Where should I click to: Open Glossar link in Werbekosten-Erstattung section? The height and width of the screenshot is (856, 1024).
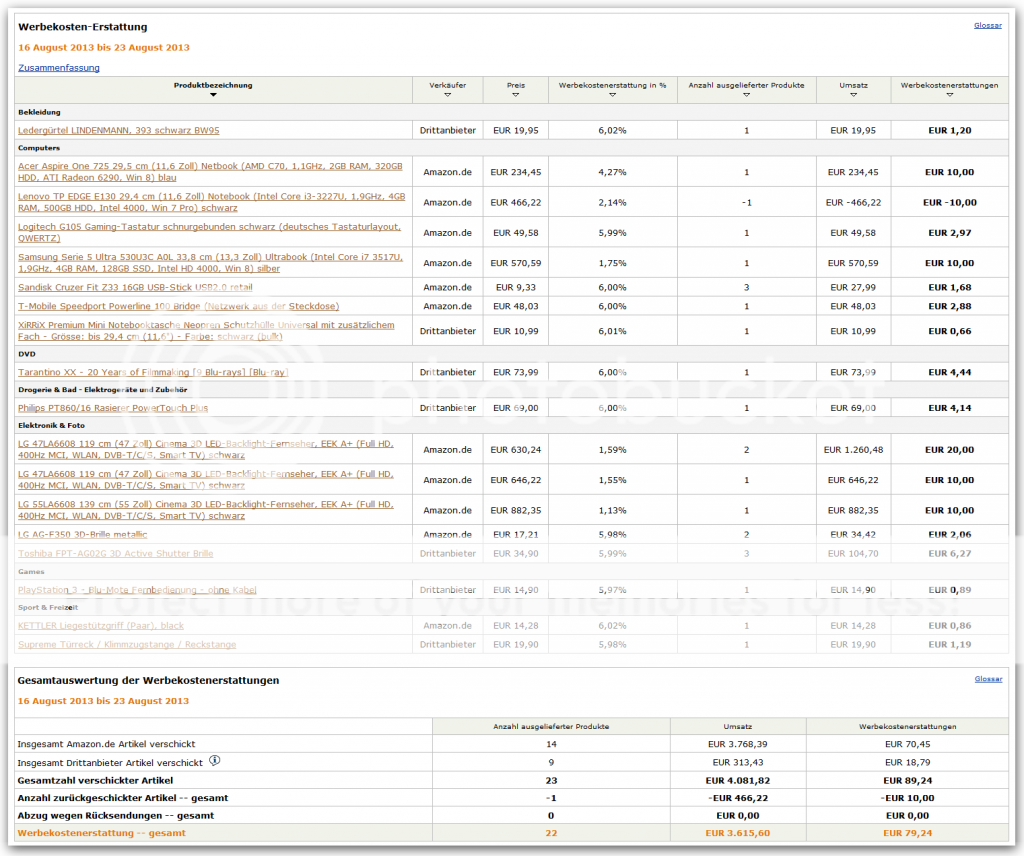click(987, 25)
